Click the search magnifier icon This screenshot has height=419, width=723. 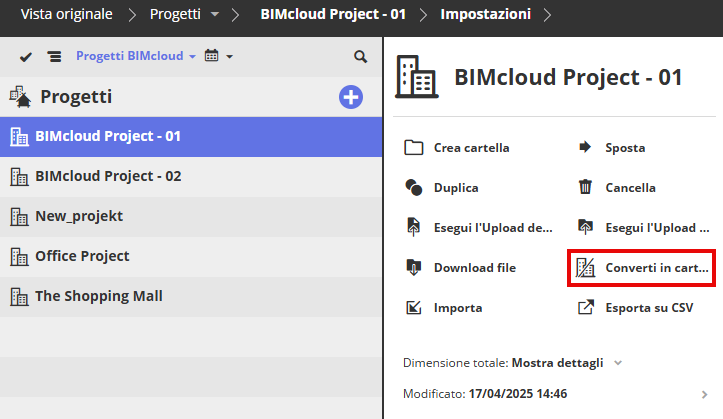361,57
